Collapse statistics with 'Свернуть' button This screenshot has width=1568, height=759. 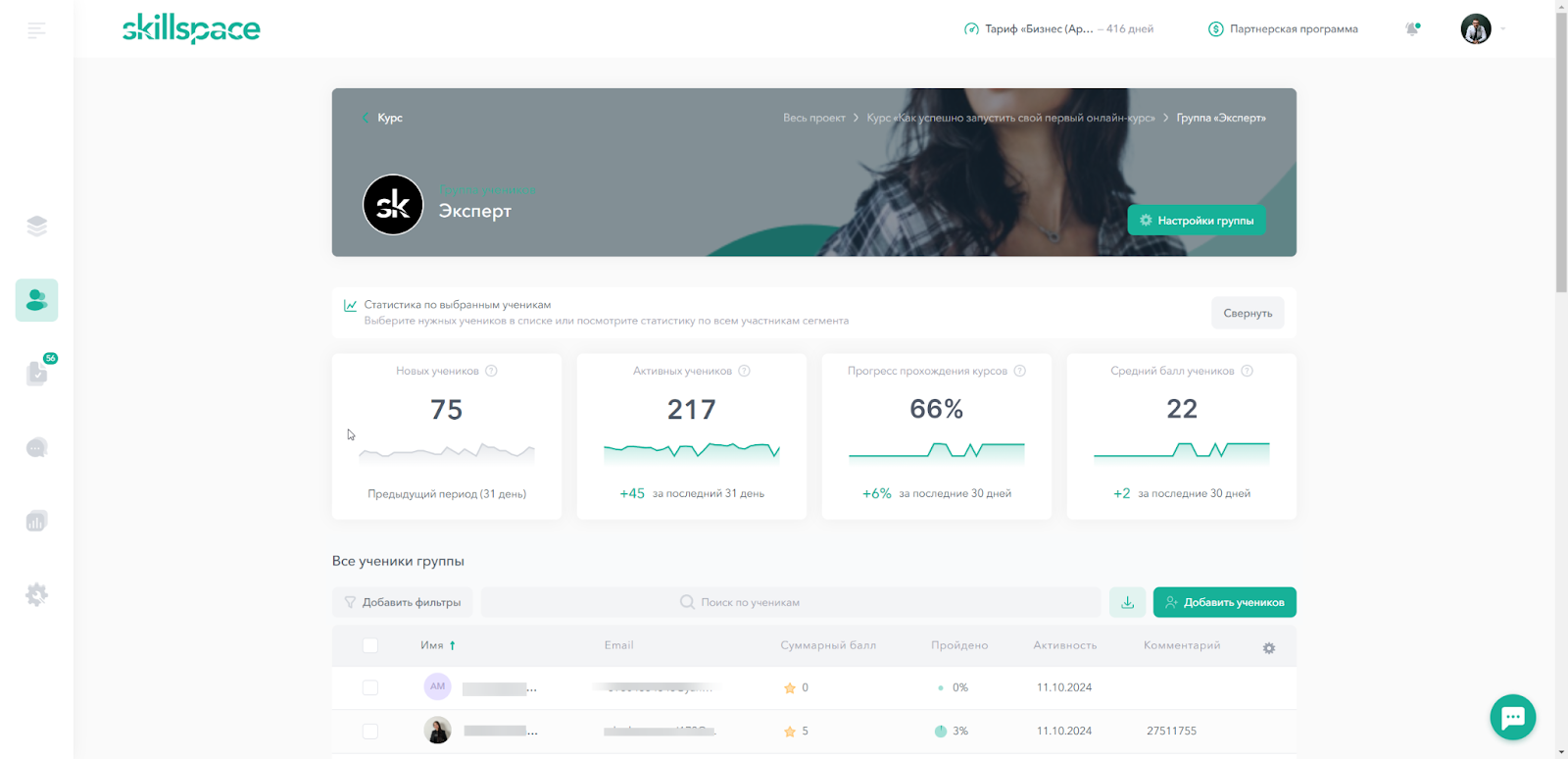point(1248,313)
